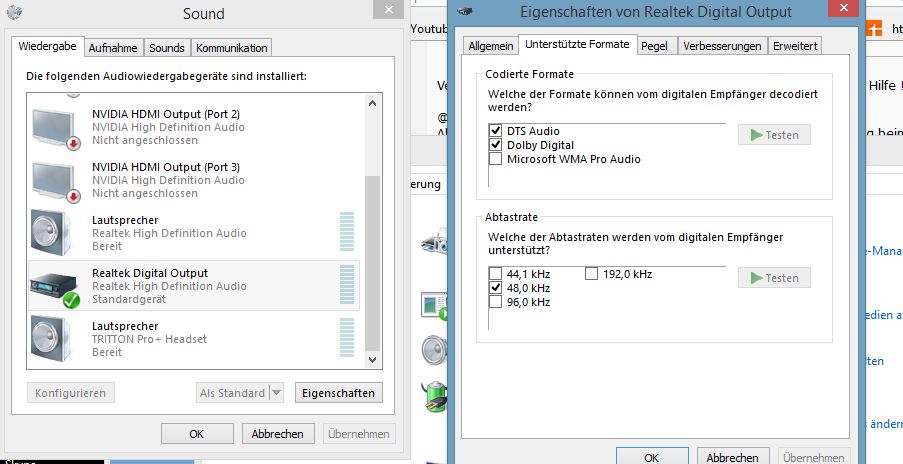Click the Realtek Digital Output level meter
Screen dimensions: 903x464
(x=347, y=284)
